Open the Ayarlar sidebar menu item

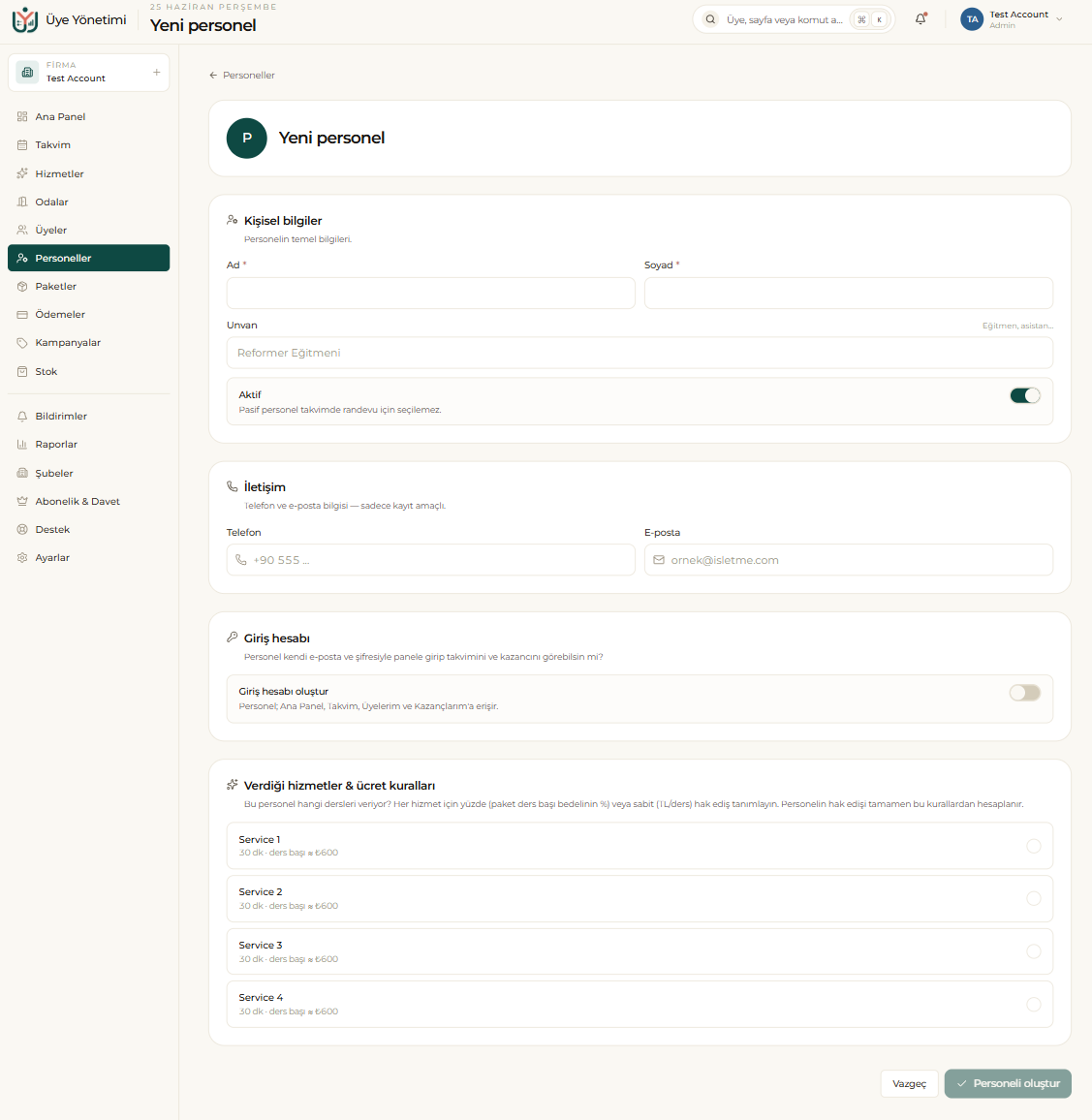tap(88, 558)
